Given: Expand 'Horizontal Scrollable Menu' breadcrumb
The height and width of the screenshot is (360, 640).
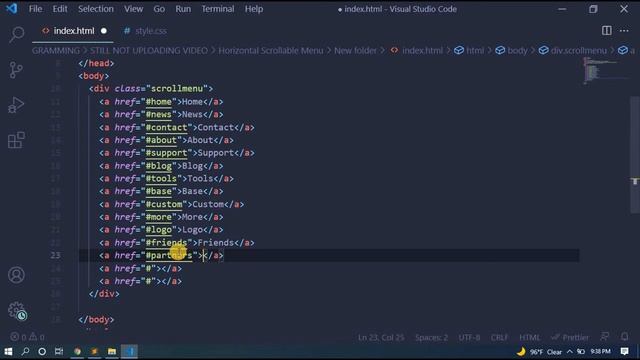Looking at the screenshot, I should pyautogui.click(x=271, y=51).
